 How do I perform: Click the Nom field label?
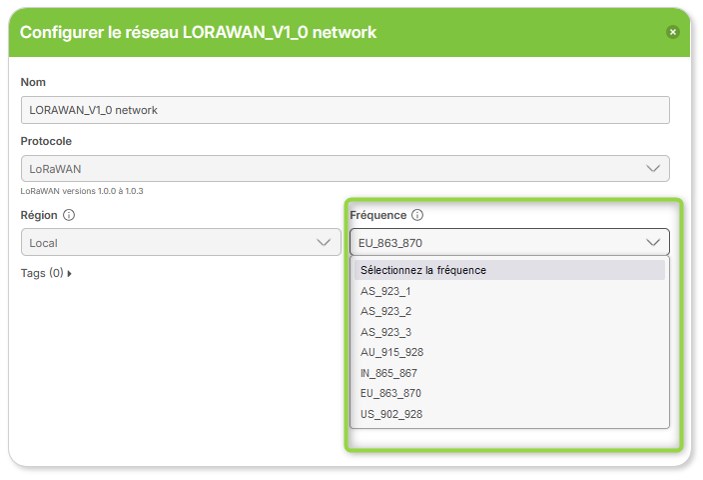coord(33,82)
